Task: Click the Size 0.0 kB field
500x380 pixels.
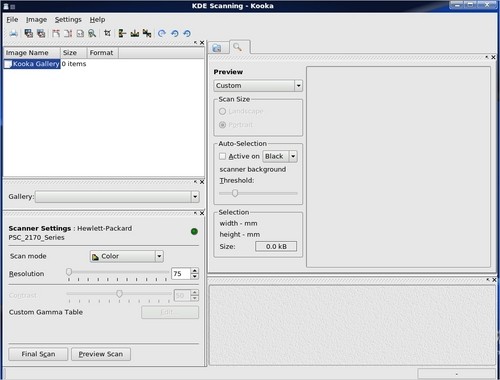Action: pyautogui.click(x=276, y=247)
